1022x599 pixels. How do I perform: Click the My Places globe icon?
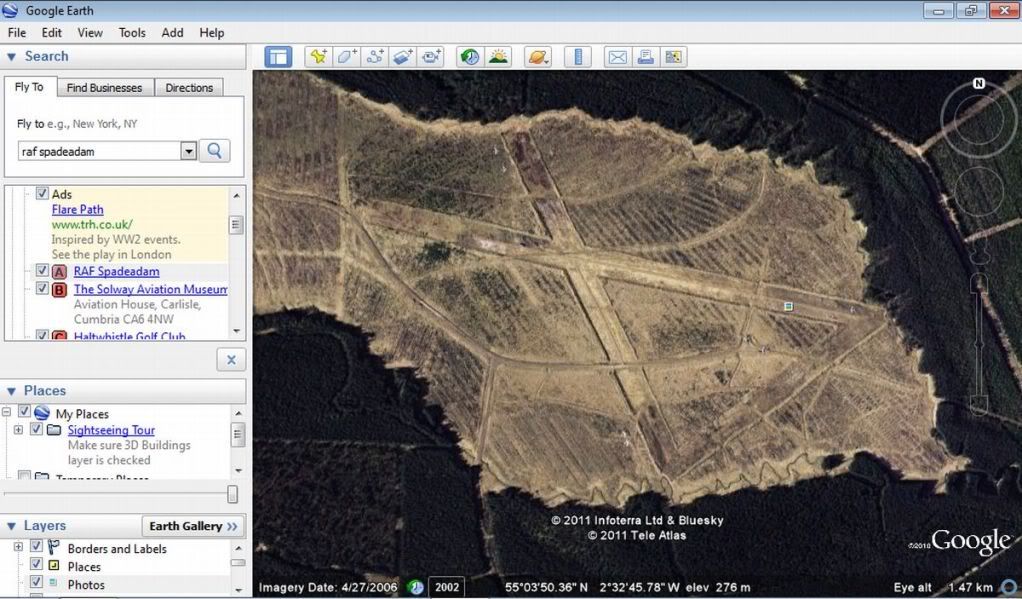42,413
